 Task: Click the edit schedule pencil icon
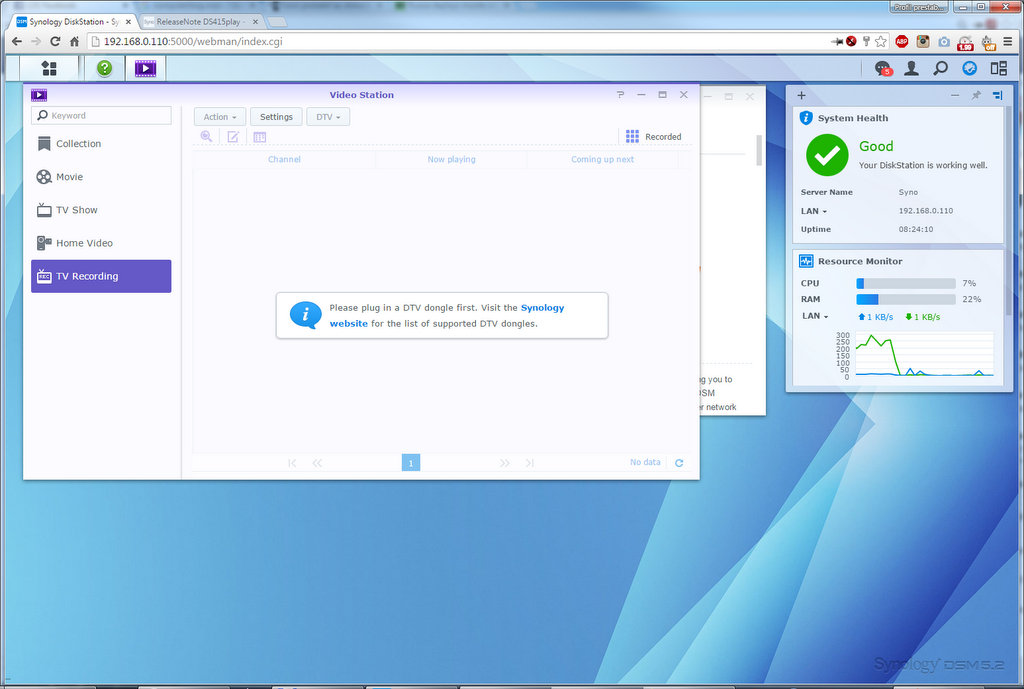coord(233,136)
